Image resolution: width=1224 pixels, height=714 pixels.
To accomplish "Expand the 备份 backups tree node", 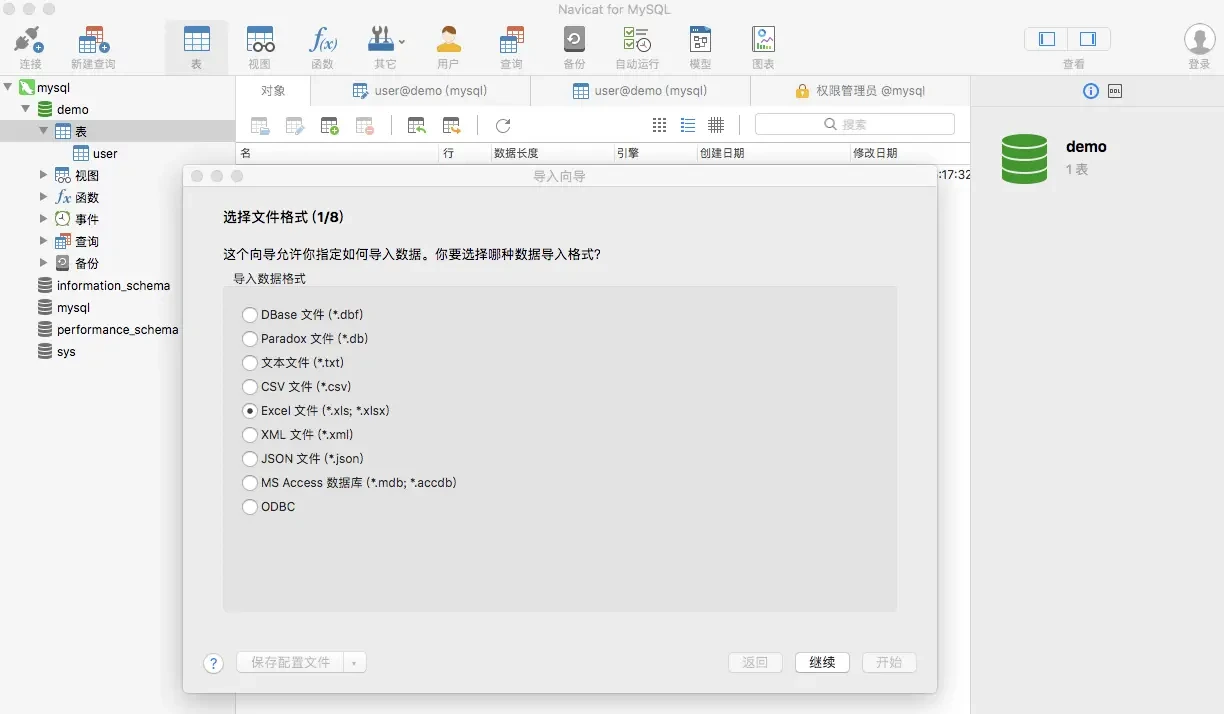I will 43,263.
